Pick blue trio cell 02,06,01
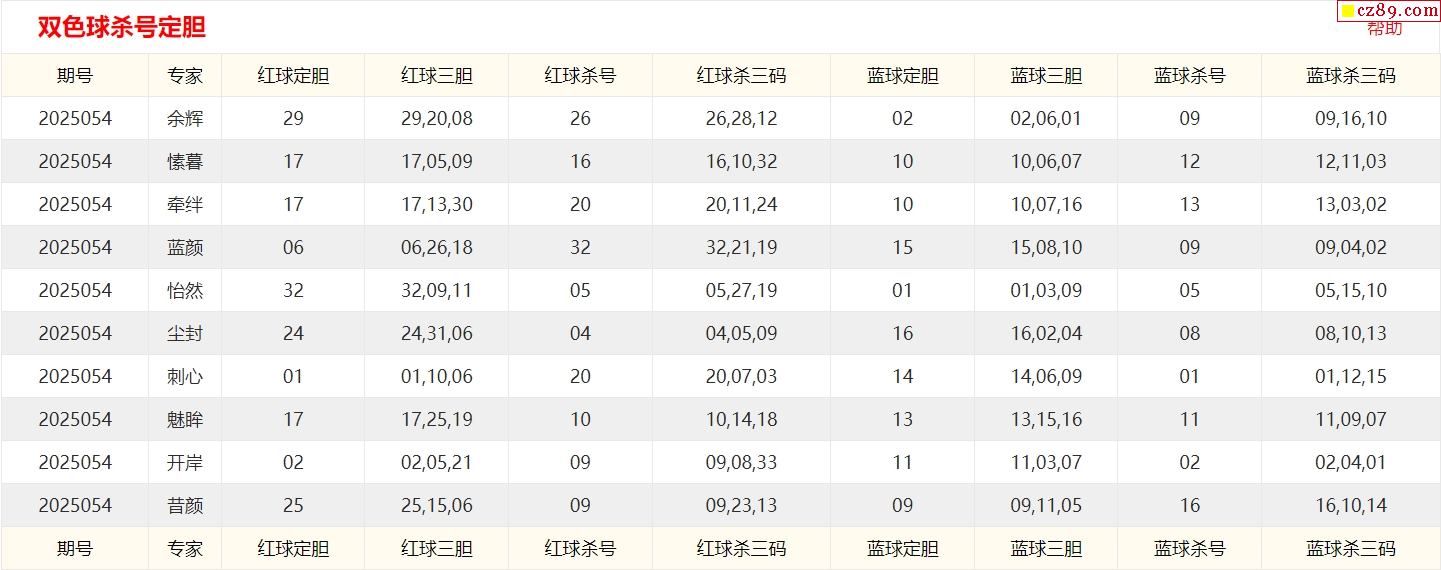The image size is (1441, 570). tap(1046, 118)
